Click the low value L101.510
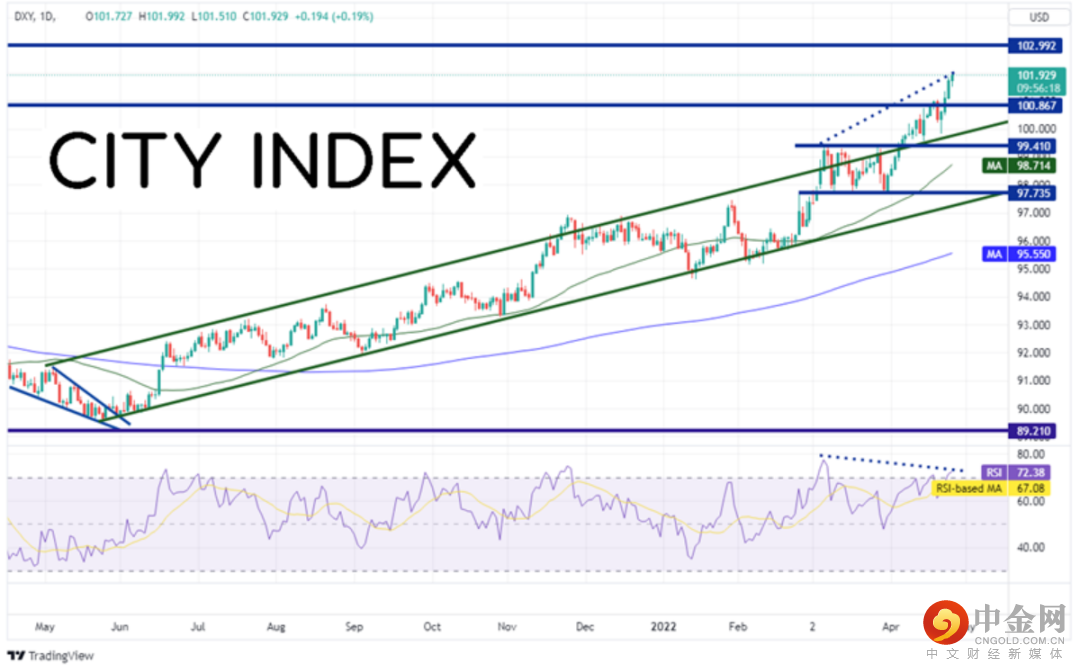 (x=214, y=16)
